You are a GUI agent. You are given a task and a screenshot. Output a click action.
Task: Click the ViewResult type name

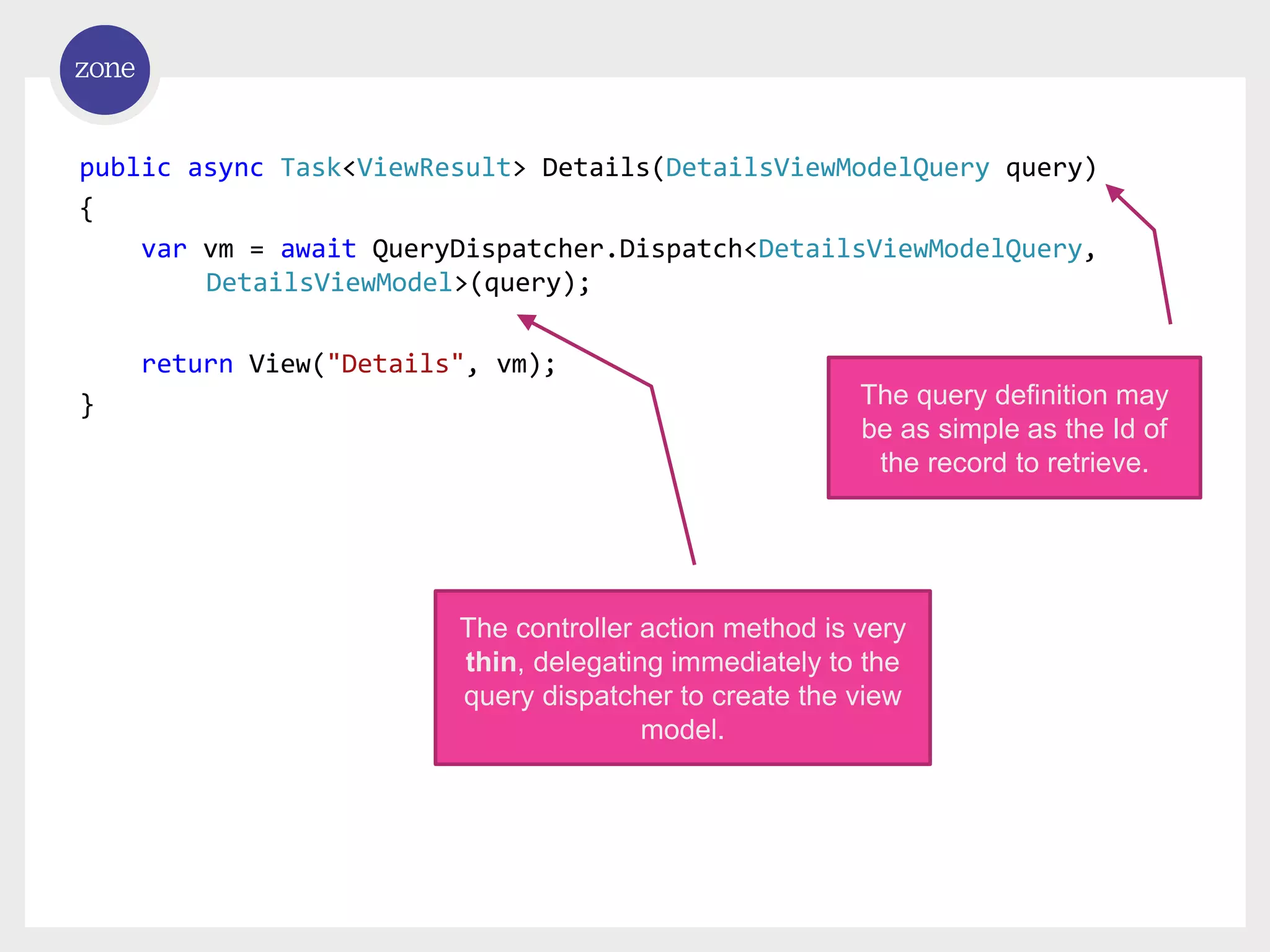click(433, 168)
